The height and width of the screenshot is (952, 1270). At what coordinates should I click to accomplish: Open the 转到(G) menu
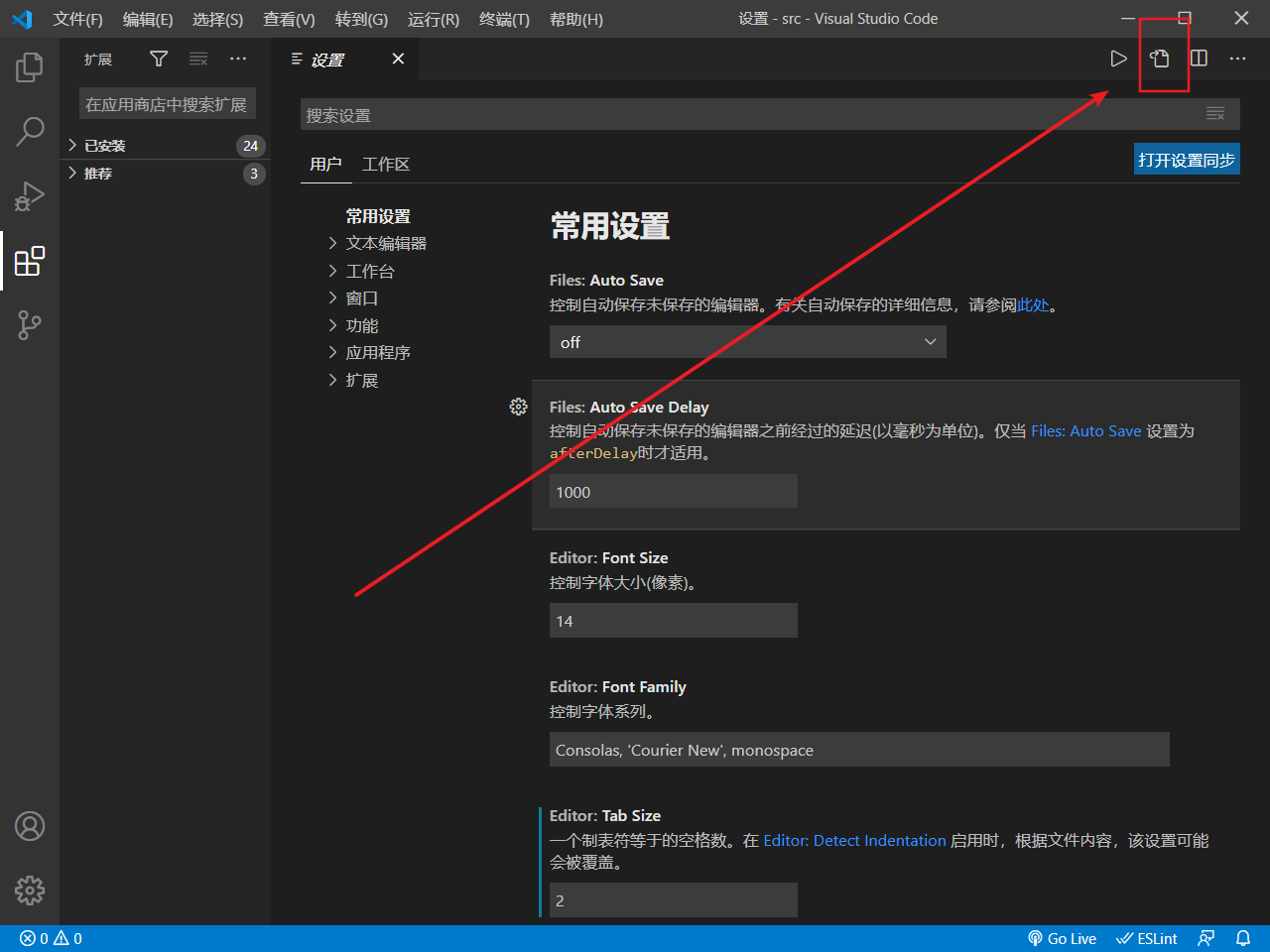[361, 19]
